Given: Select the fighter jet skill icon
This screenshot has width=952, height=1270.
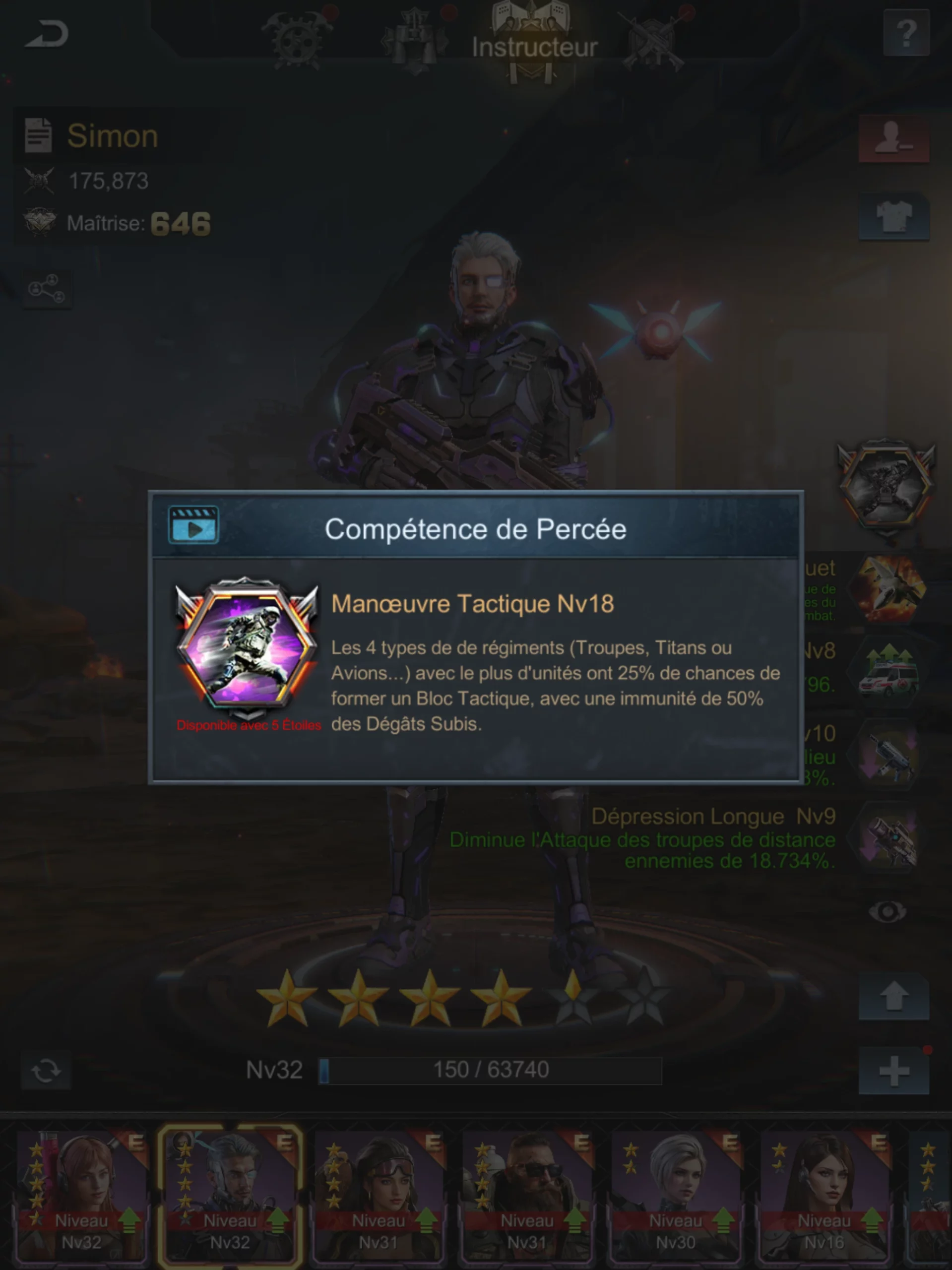Looking at the screenshot, I should point(889,588).
